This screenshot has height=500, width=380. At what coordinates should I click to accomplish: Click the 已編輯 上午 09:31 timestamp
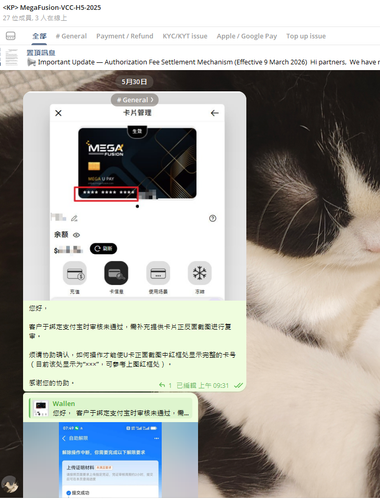click(202, 385)
